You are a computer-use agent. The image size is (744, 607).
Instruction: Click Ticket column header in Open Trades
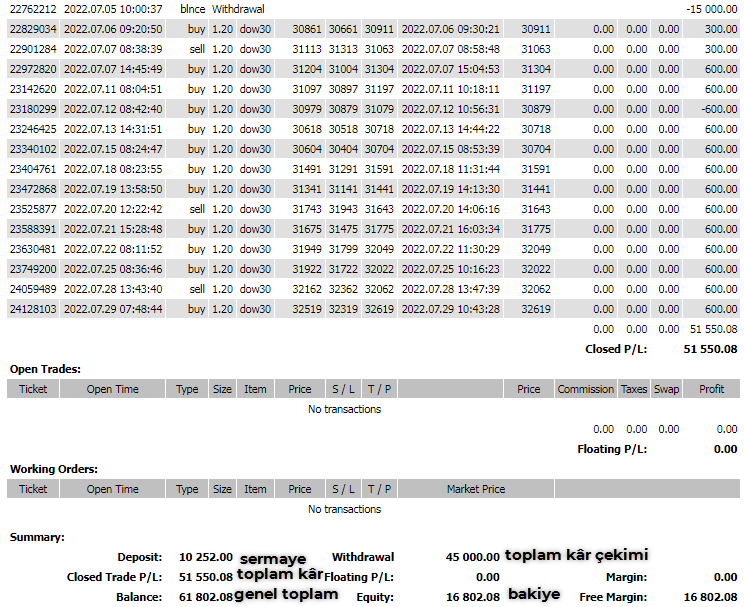(33, 389)
